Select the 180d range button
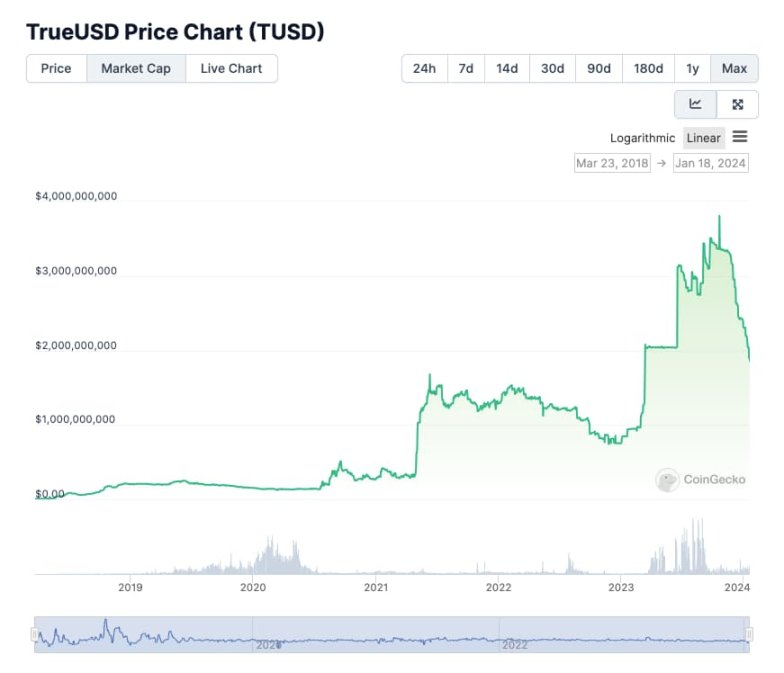 pos(648,68)
